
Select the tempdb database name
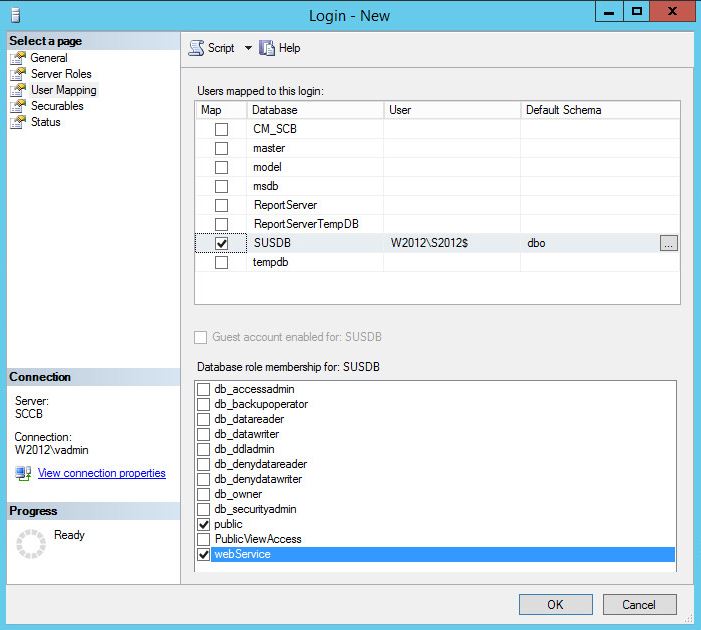(x=270, y=262)
